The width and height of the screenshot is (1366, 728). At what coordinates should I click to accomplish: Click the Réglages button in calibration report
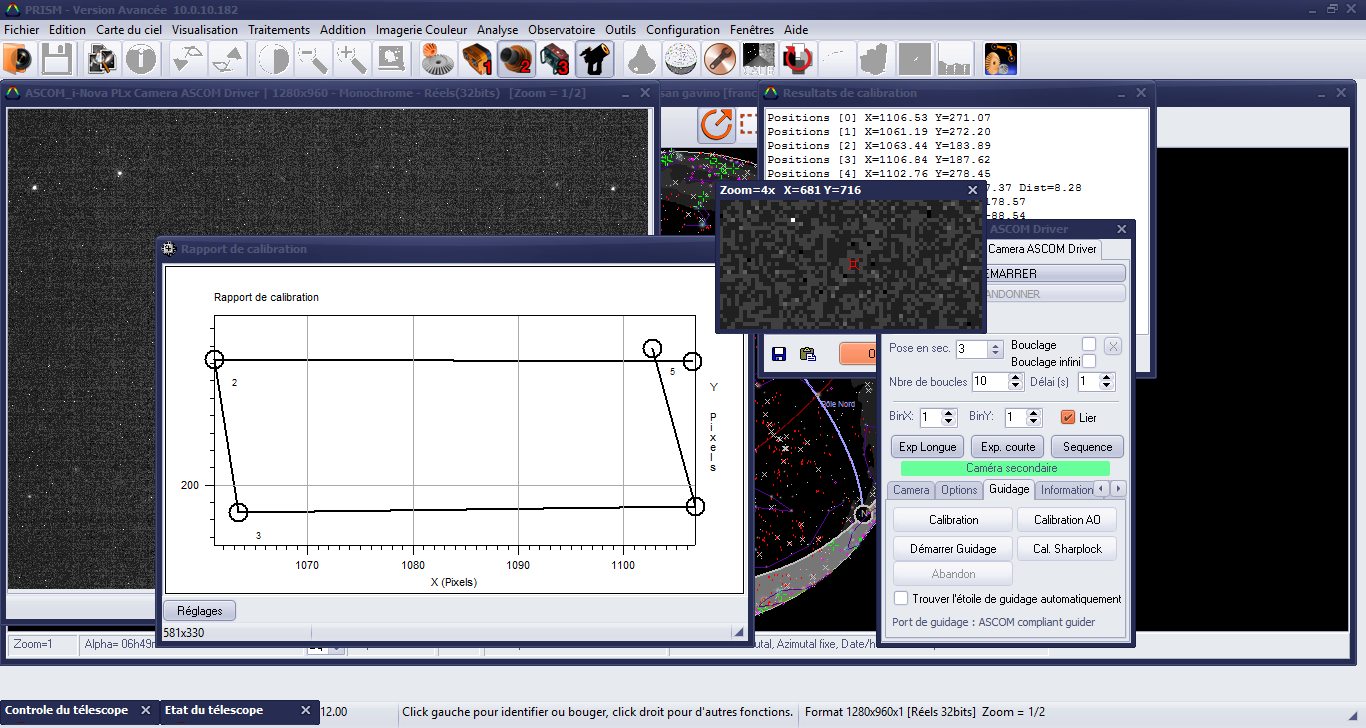pos(200,610)
